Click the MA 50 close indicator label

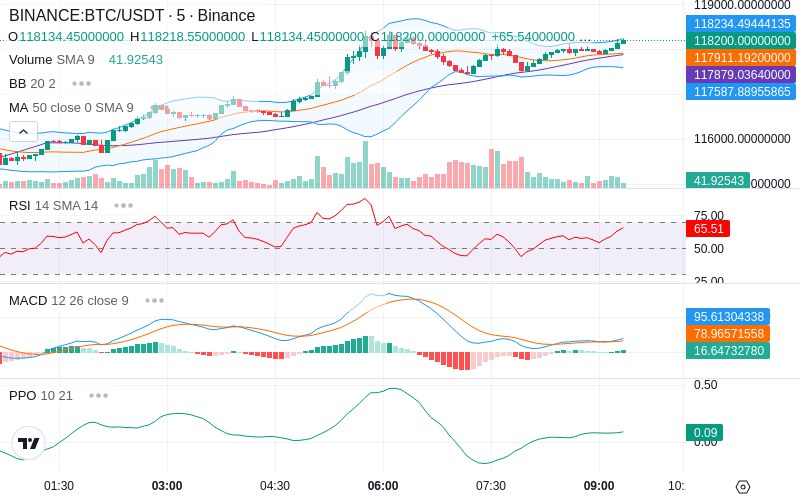pyautogui.click(x=71, y=108)
